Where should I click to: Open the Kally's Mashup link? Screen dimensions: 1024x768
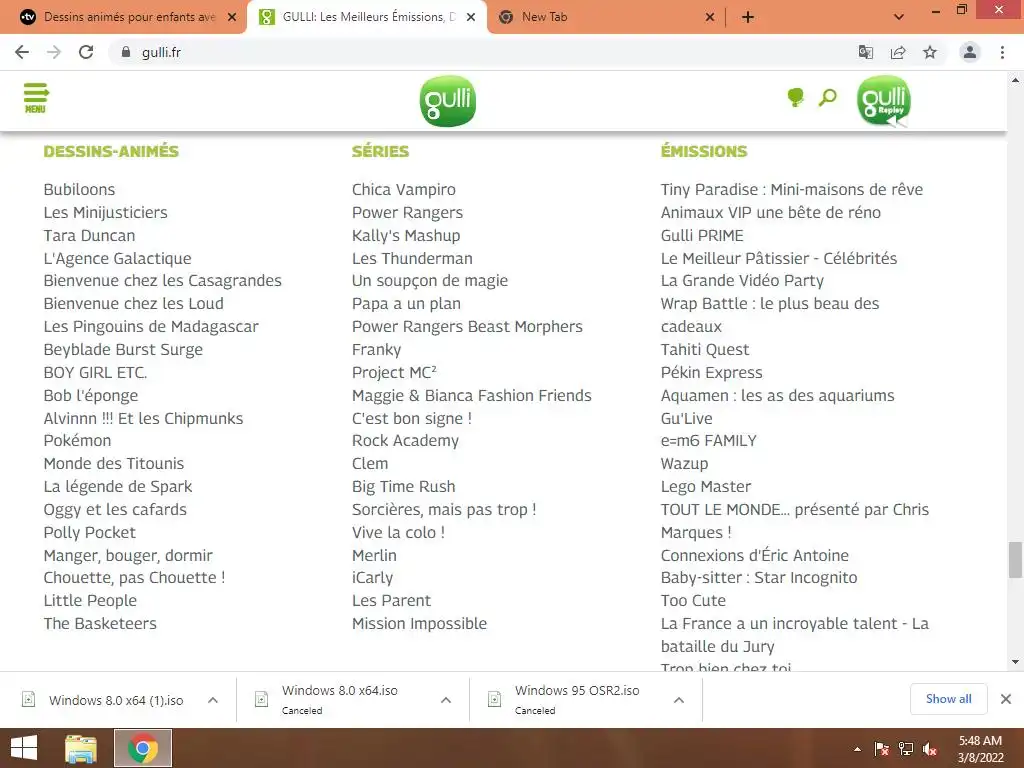406,235
